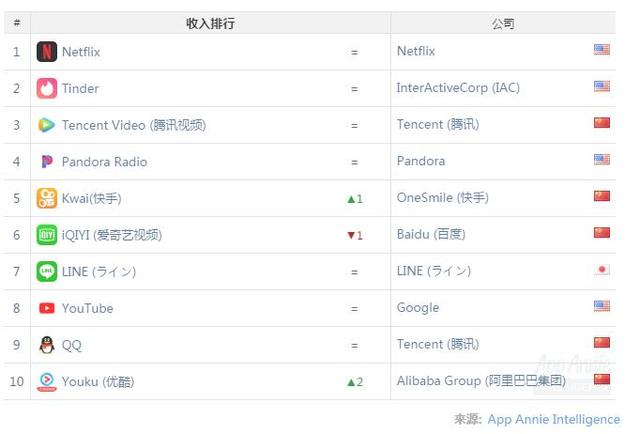The width and height of the screenshot is (640, 434).
Task: Click the red down arrow beside iQIYI
Action: [x=350, y=236]
